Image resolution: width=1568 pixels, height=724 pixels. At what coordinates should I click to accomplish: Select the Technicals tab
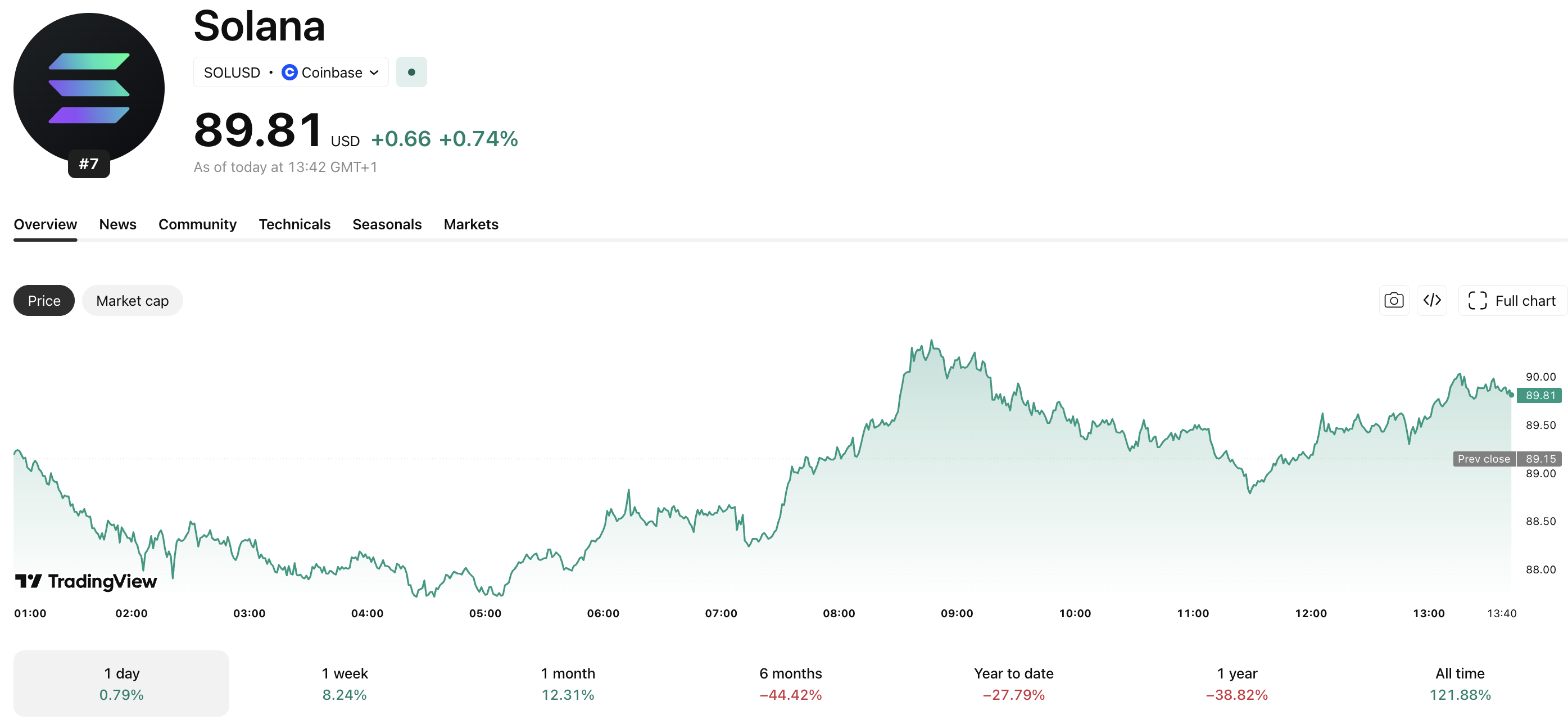(294, 225)
